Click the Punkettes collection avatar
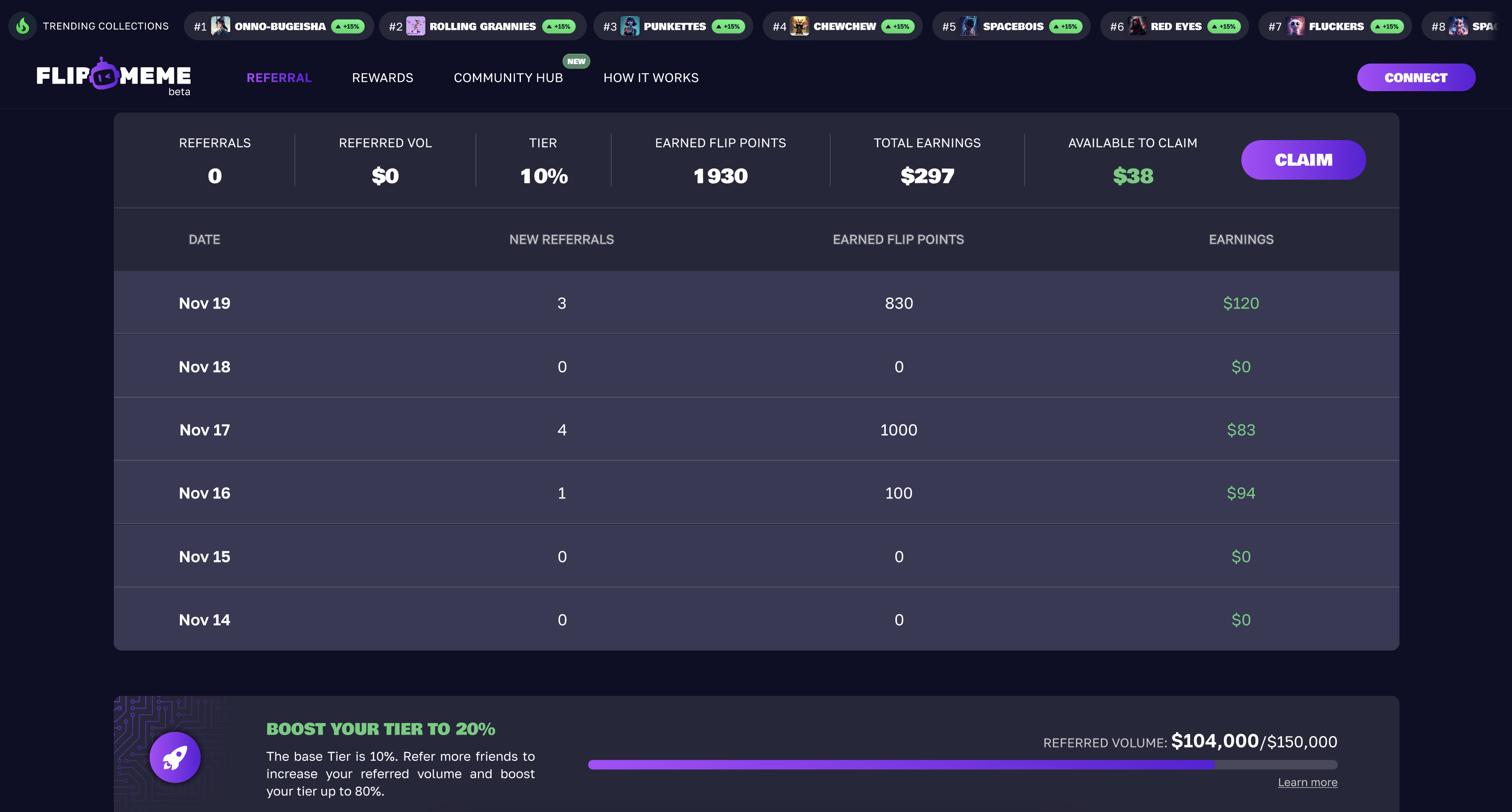This screenshot has width=1512, height=812. pos(630,26)
